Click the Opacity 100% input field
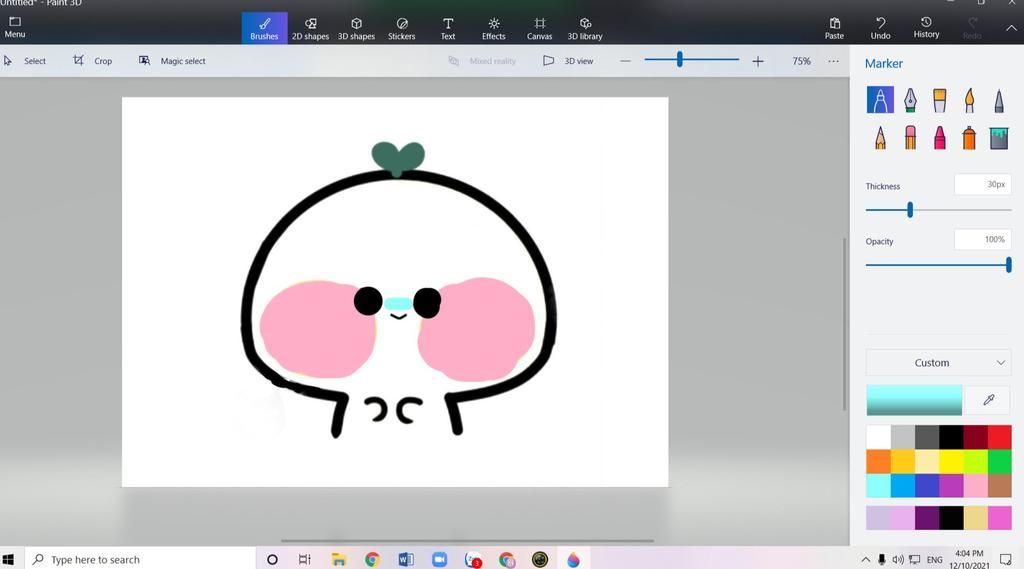1024x569 pixels. (x=982, y=239)
